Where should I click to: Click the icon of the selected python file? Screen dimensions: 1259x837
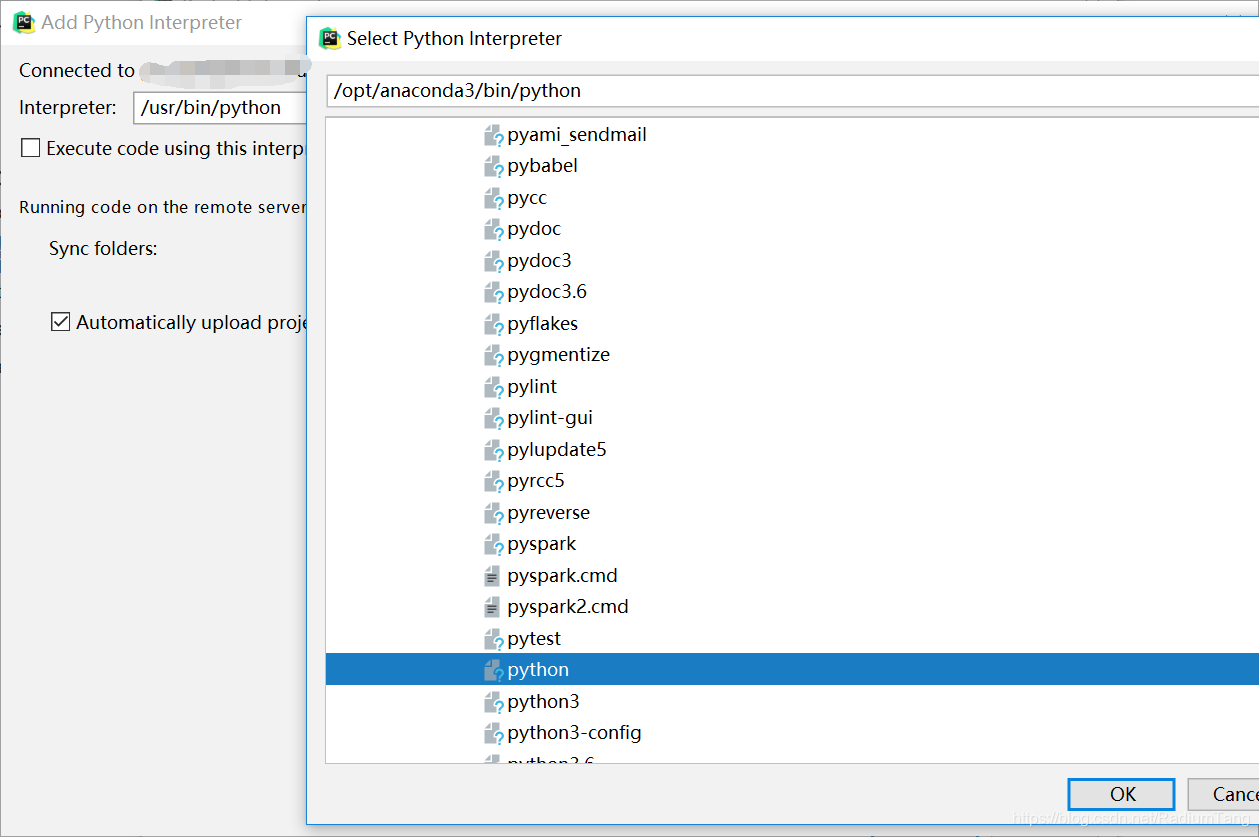point(493,670)
